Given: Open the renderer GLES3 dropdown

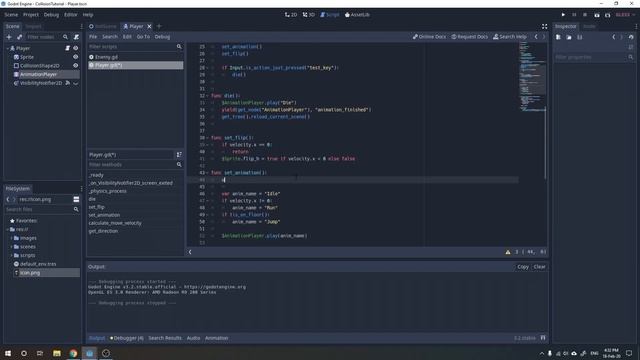Looking at the screenshot, I should [624, 15].
